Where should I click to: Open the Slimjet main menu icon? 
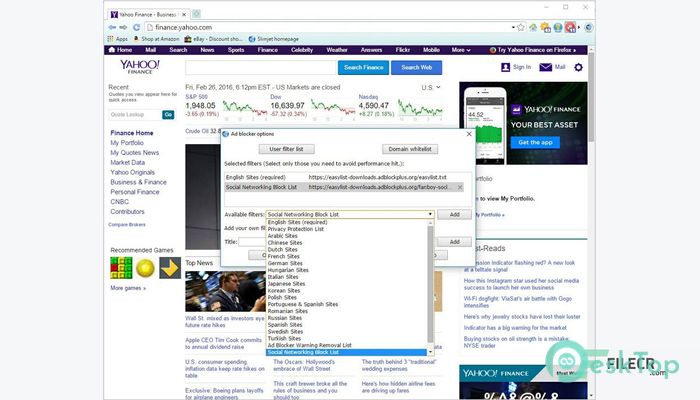[x=588, y=27]
